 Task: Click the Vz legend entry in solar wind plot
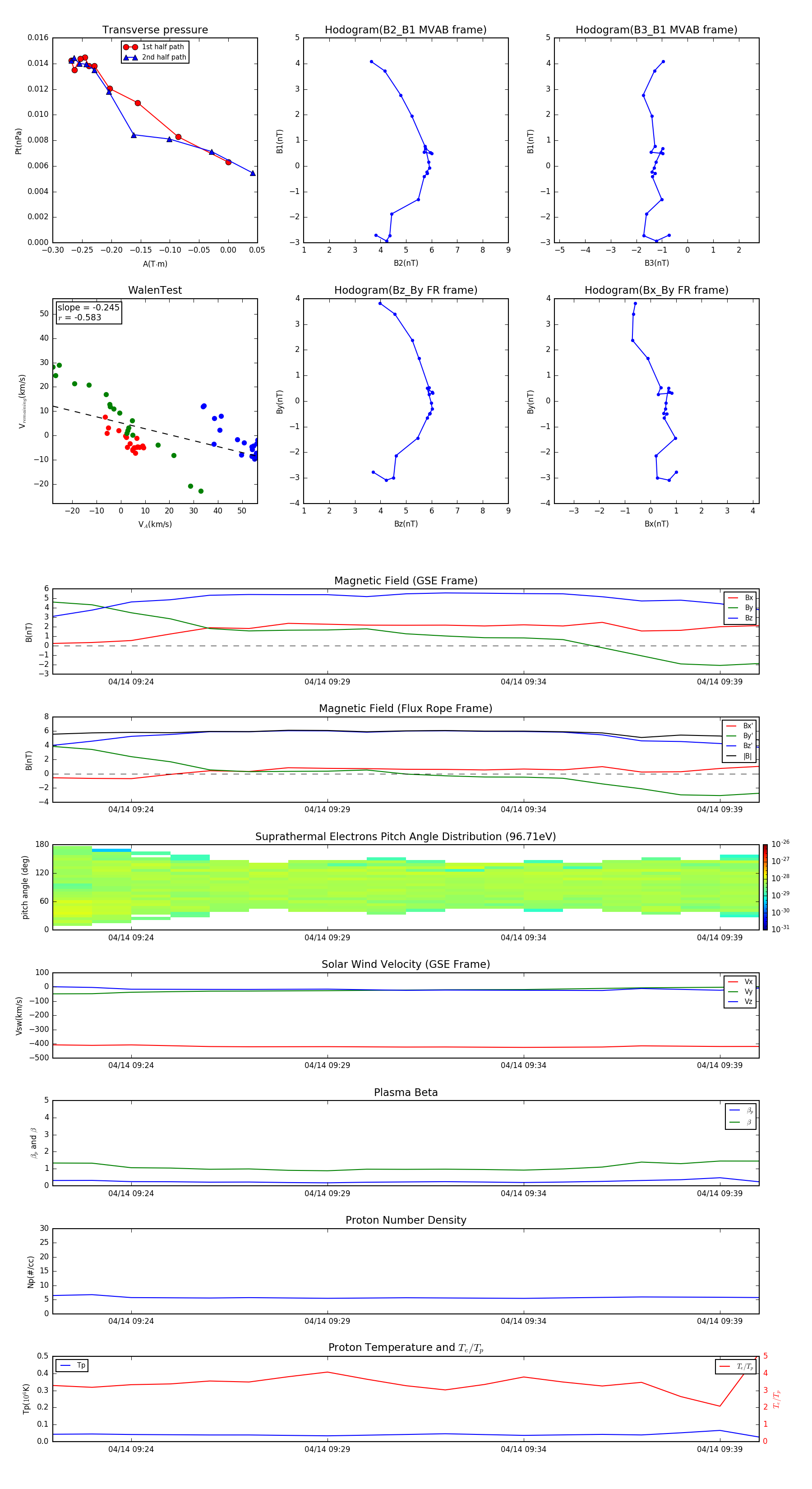741,1002
